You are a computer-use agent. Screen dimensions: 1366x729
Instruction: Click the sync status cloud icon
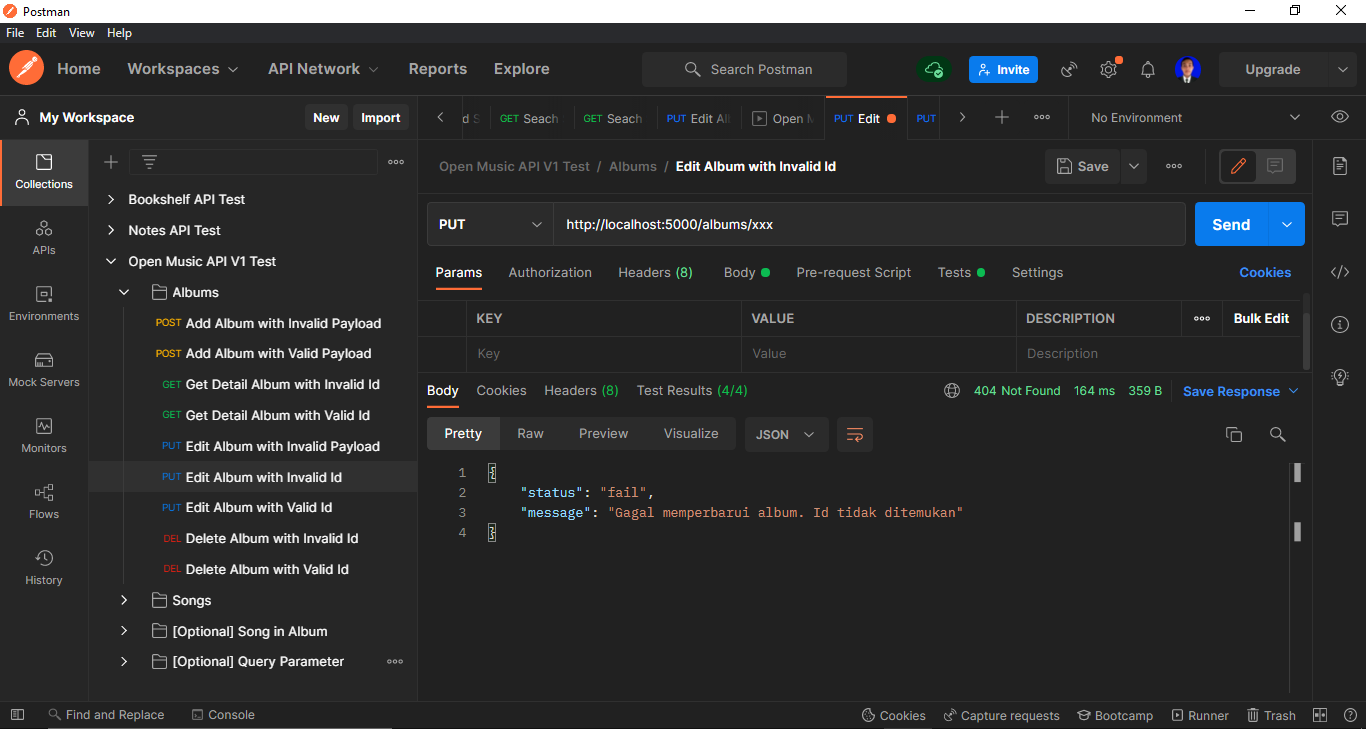(934, 69)
